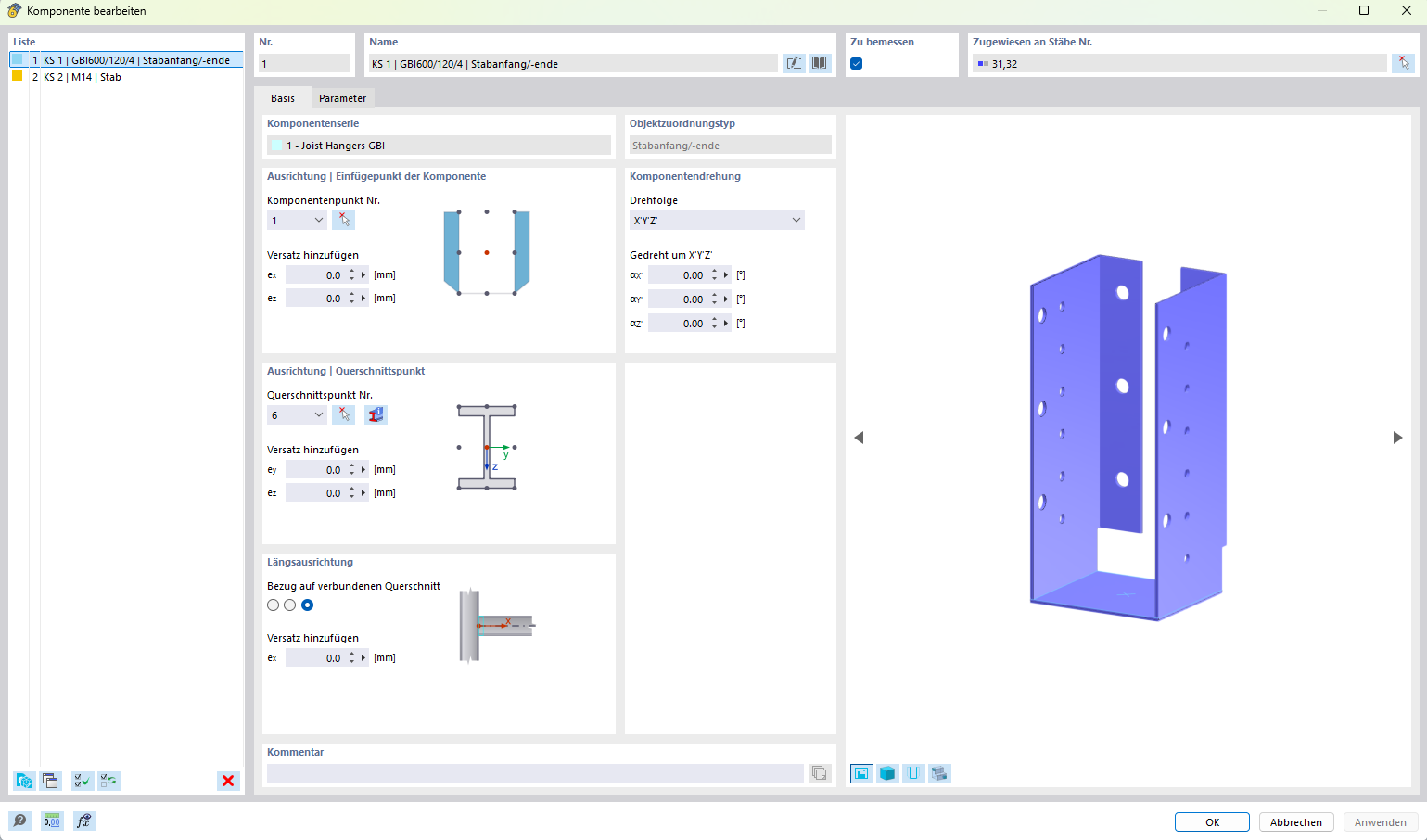Go to the previous preview image arrow

point(859,438)
